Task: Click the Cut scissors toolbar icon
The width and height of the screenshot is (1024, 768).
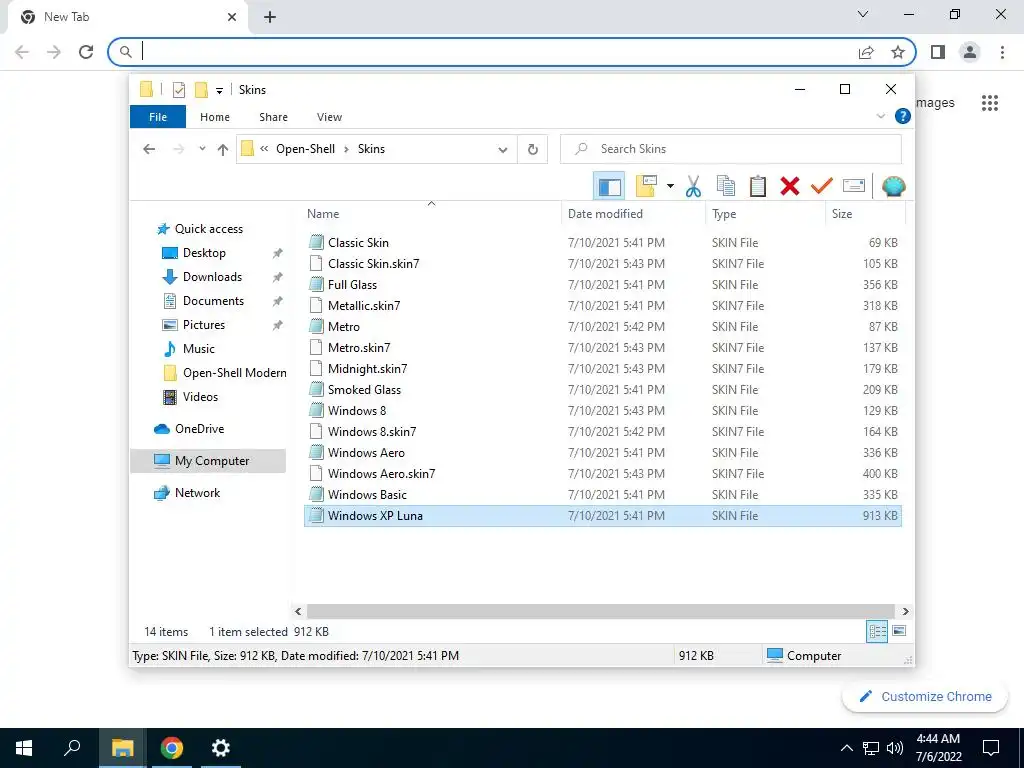Action: 693,187
